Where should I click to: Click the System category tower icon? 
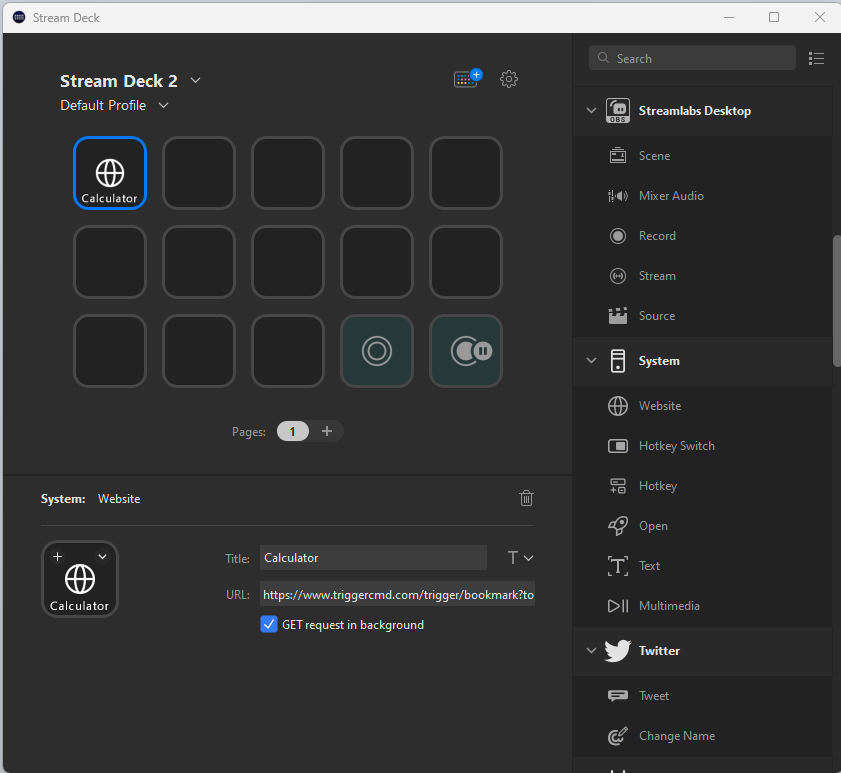click(618, 361)
